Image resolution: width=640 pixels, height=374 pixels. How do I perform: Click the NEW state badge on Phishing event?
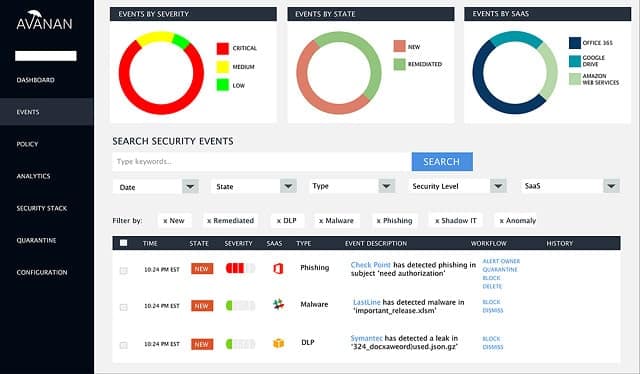pyautogui.click(x=202, y=269)
